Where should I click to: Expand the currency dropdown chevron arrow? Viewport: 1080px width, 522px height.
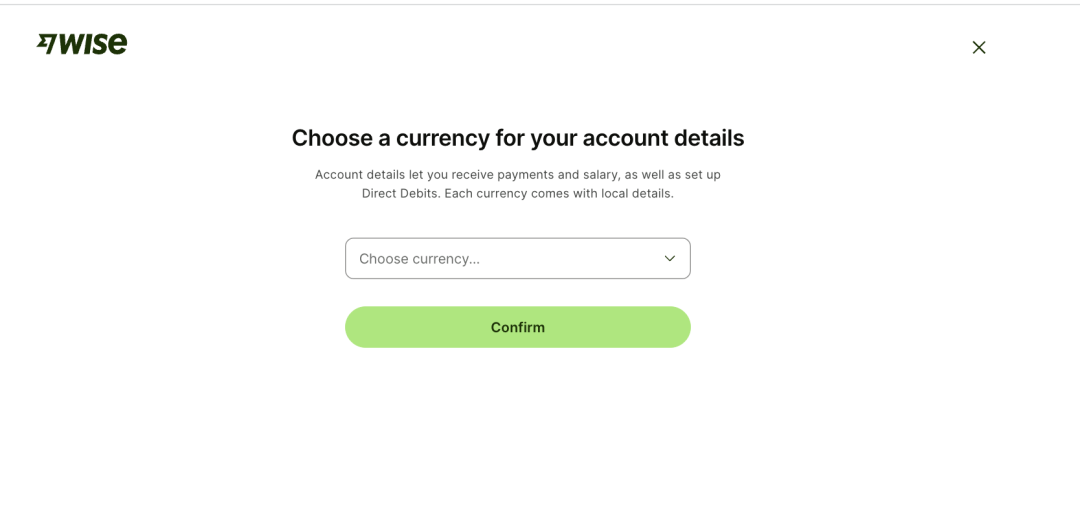click(x=670, y=258)
